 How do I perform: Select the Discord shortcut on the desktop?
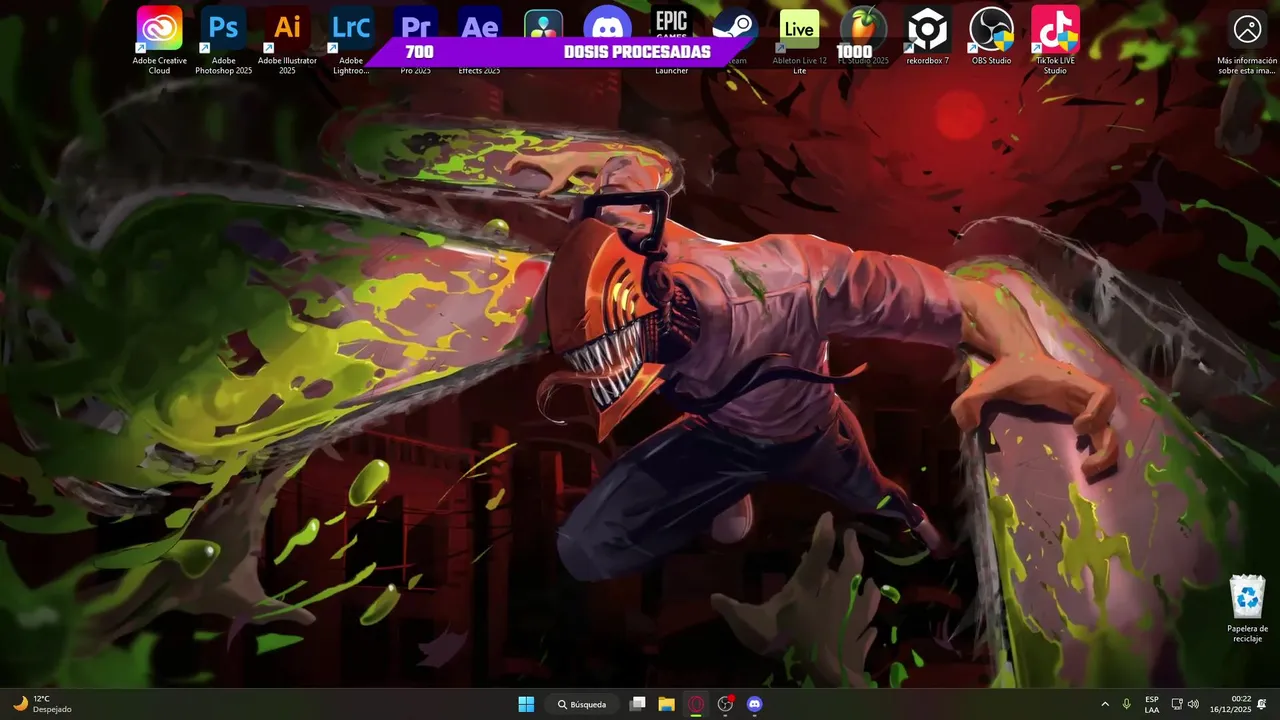point(607,26)
